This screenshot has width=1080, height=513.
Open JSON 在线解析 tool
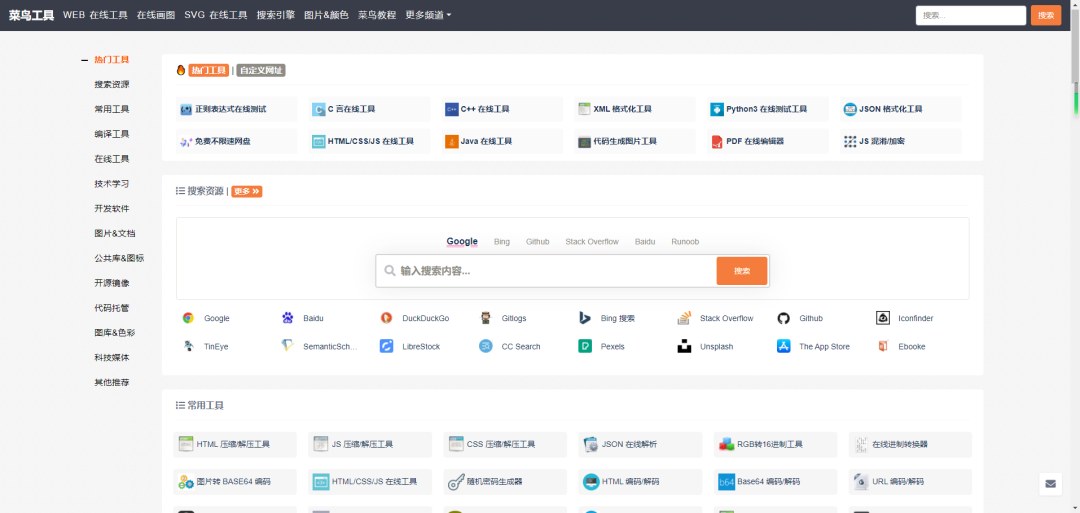tap(641, 444)
